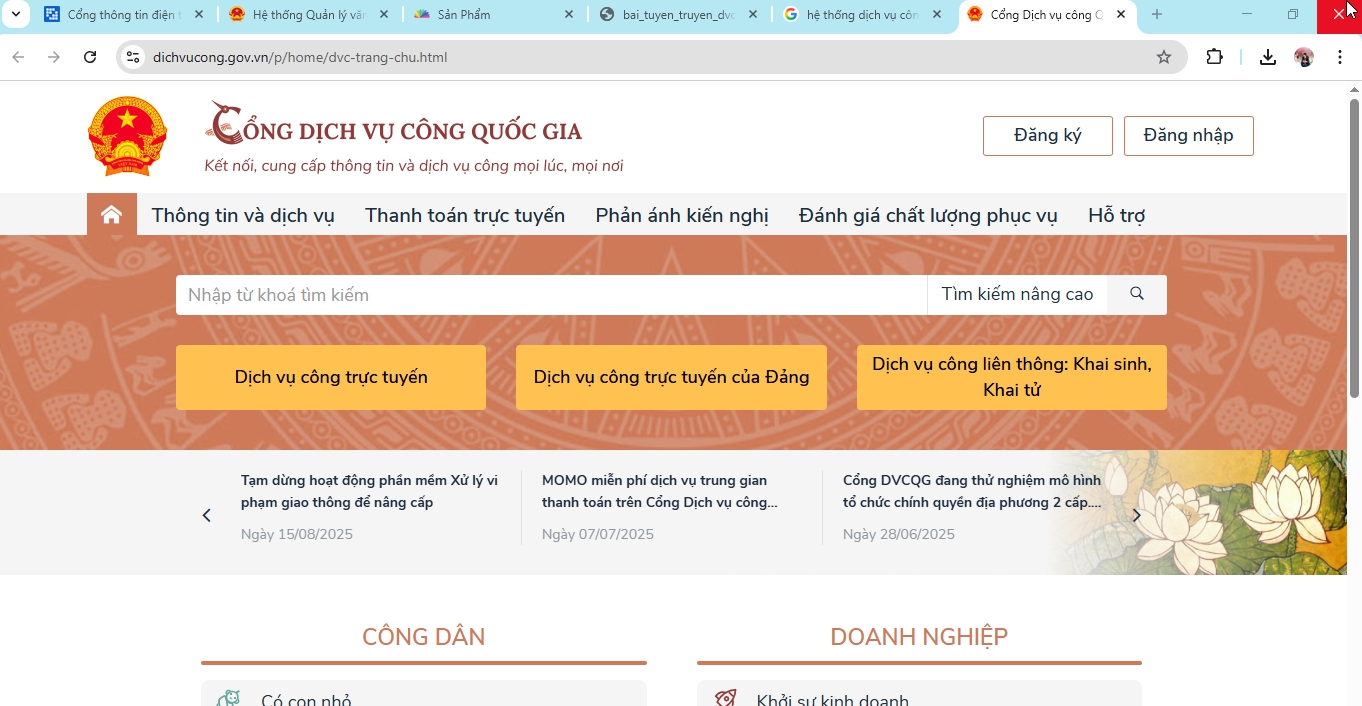Viewport: 1362px width, 706px height.
Task: Open the Thanh toán trực tuyến menu
Action: tap(464, 216)
